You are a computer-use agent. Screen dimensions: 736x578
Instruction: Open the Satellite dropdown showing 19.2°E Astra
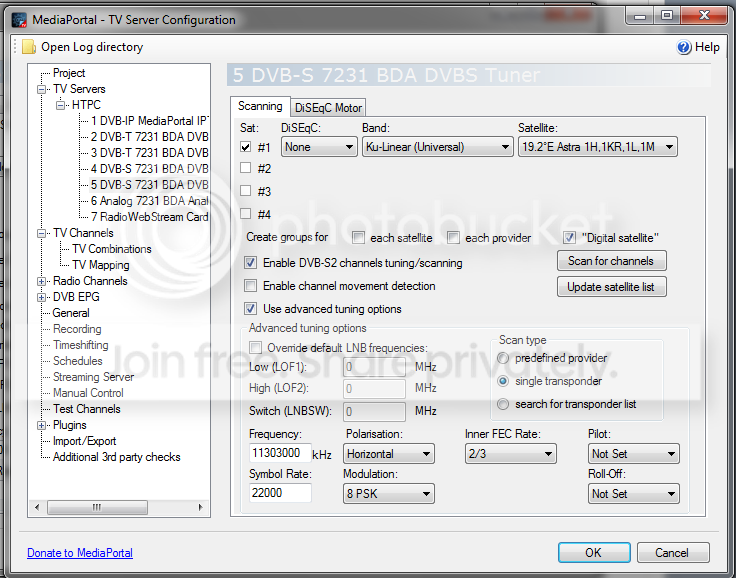click(x=598, y=147)
